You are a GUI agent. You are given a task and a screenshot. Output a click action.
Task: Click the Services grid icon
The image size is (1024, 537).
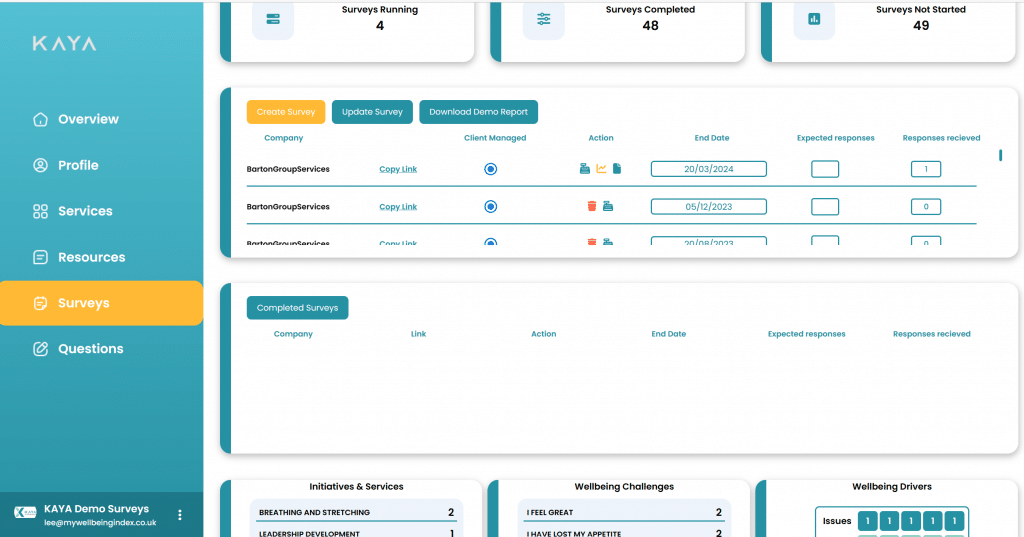click(x=40, y=211)
